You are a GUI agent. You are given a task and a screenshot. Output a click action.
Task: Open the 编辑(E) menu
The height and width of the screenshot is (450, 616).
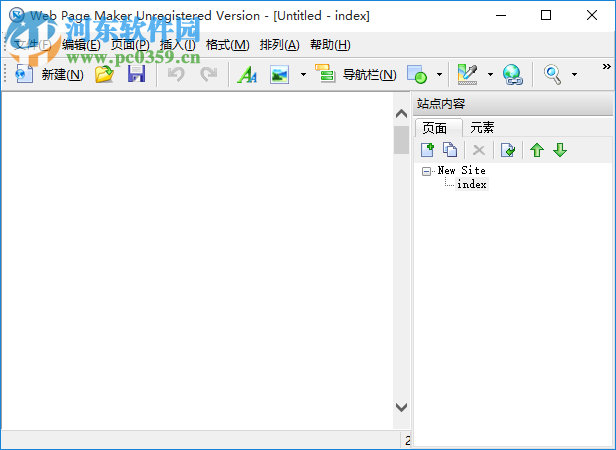[81, 45]
